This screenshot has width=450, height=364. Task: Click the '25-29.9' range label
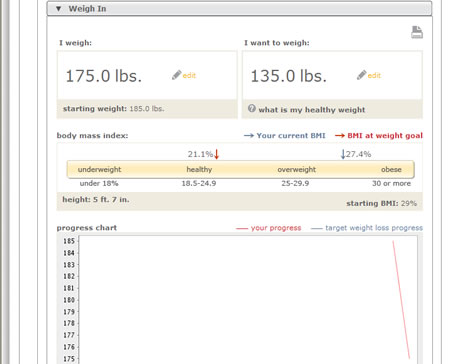pos(295,183)
